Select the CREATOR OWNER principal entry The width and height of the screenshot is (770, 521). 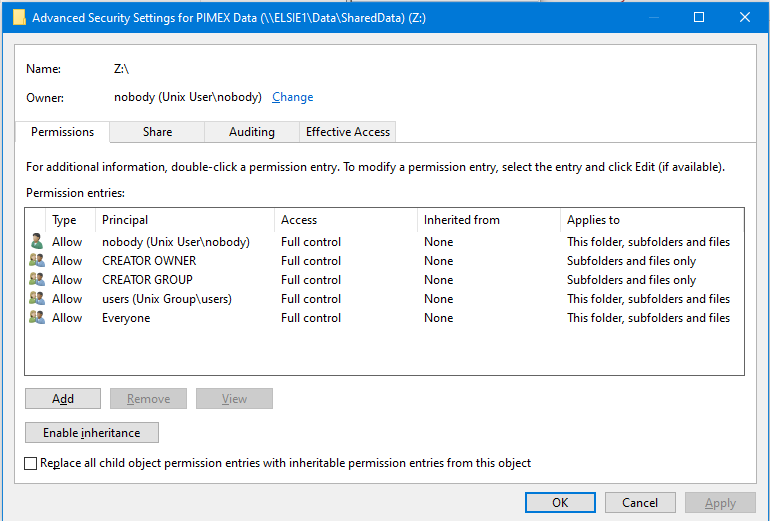(x=149, y=261)
